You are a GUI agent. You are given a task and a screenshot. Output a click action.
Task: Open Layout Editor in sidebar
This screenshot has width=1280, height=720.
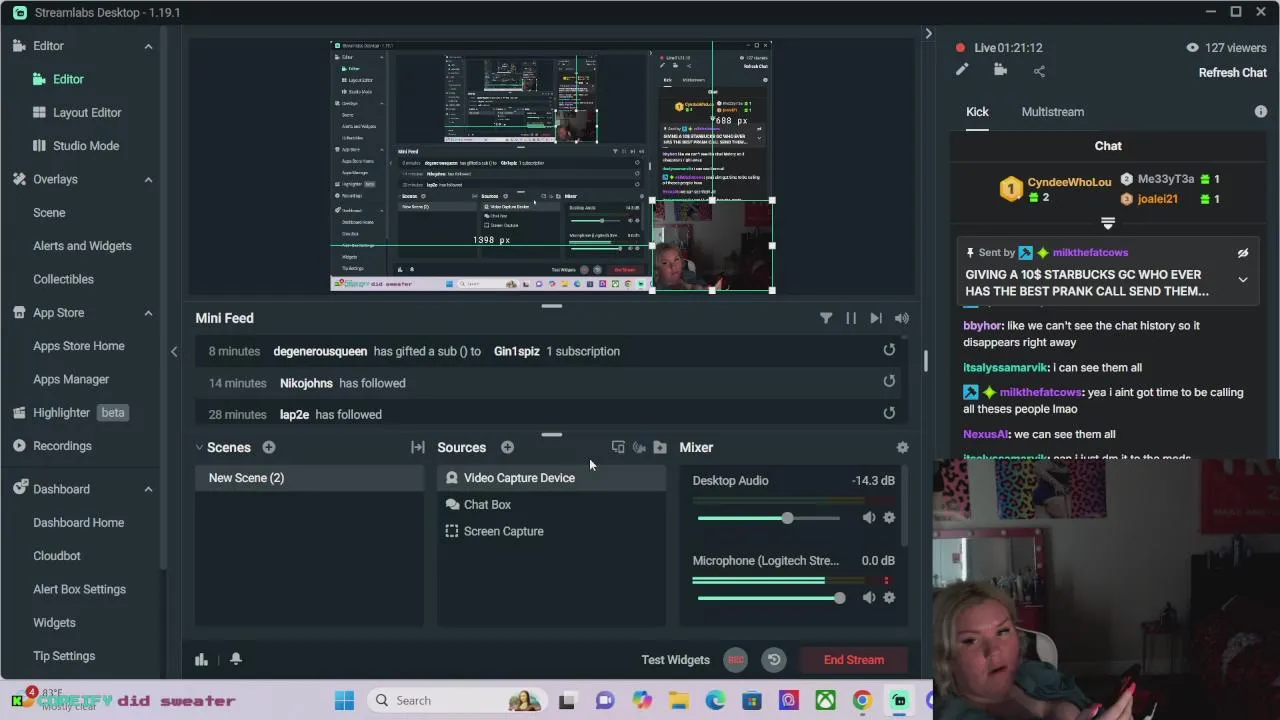(87, 112)
